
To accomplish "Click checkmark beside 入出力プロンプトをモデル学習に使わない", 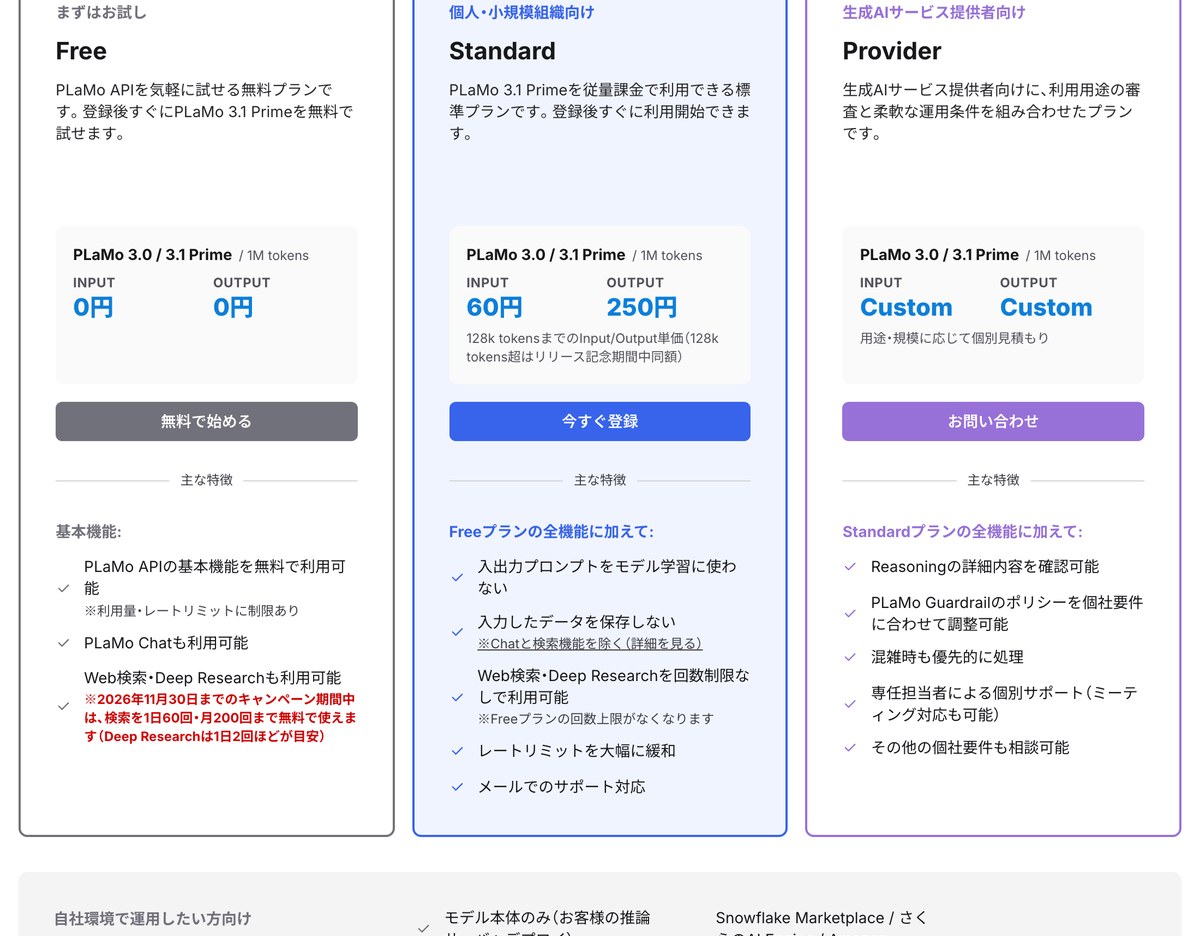I will click(x=457, y=577).
